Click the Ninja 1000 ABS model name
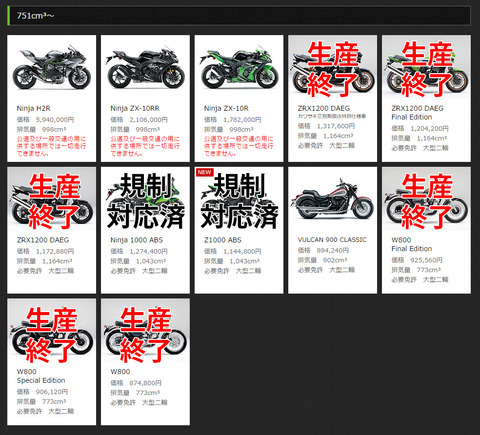480x435 pixels. coord(137,240)
